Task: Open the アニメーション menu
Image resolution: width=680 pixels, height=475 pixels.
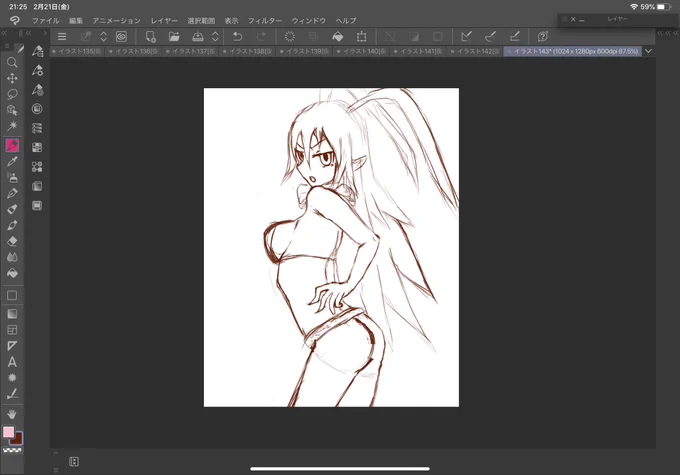Action: (116, 20)
